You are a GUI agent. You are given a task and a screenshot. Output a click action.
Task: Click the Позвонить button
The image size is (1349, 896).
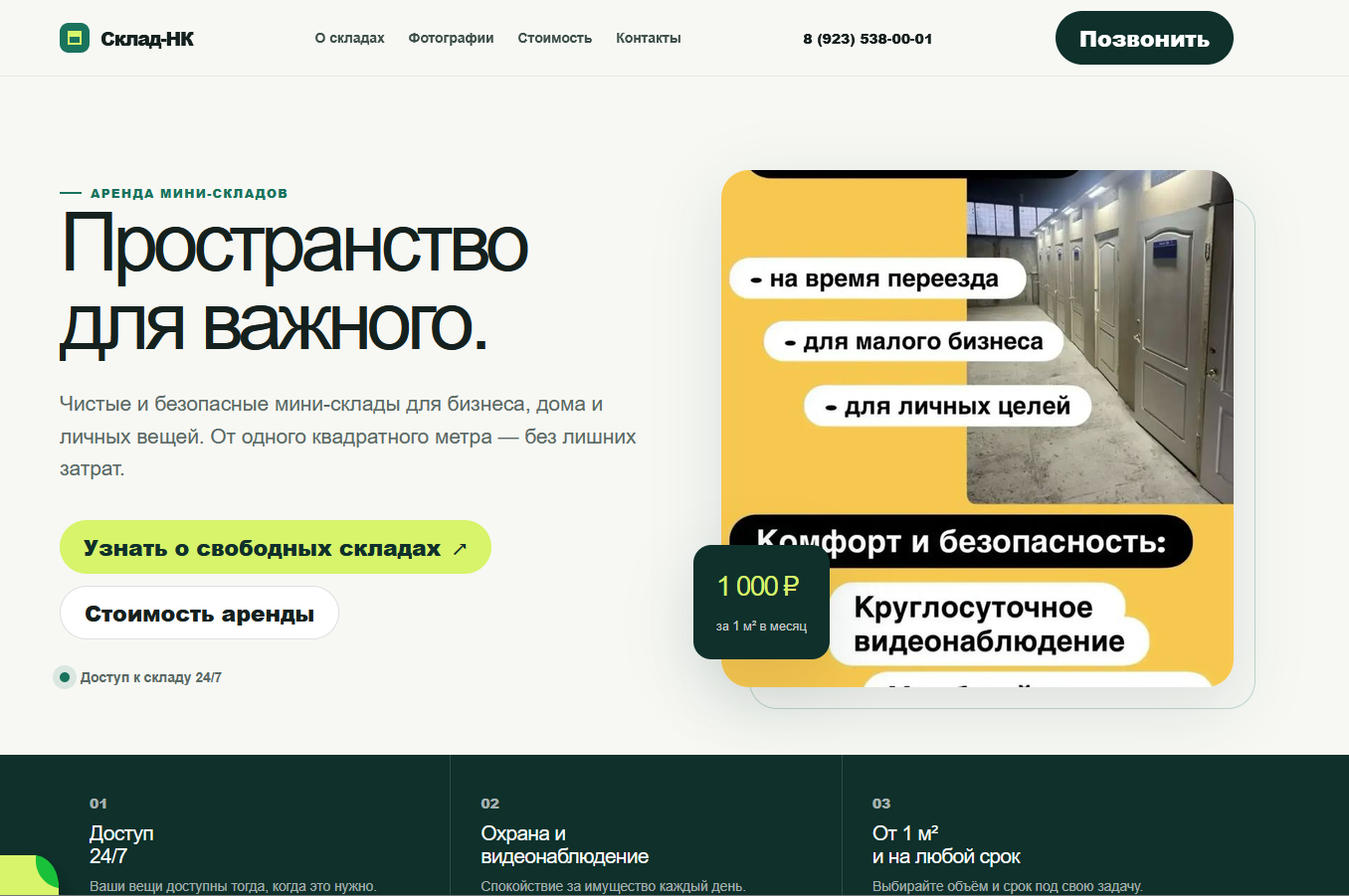1144,38
